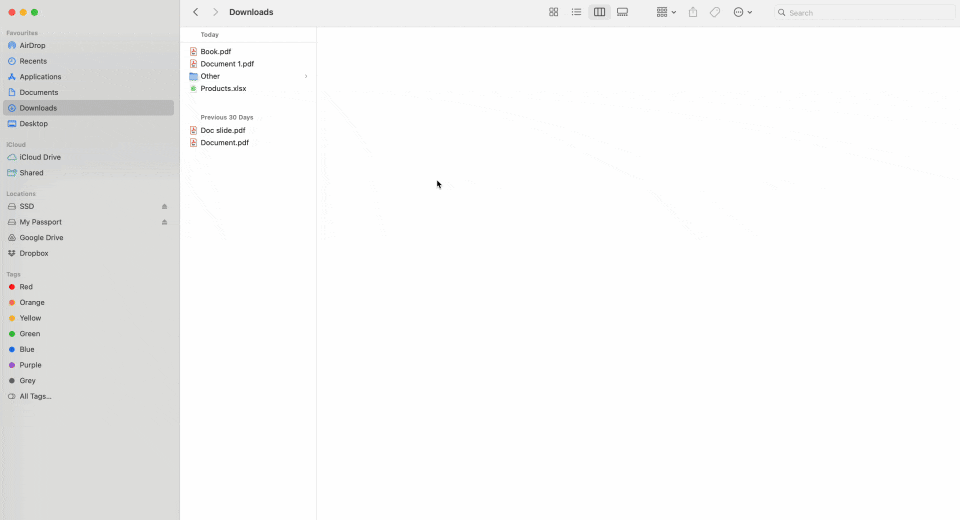Click the Book.pdf PDF icon
This screenshot has height=520, width=960.
coord(193,51)
